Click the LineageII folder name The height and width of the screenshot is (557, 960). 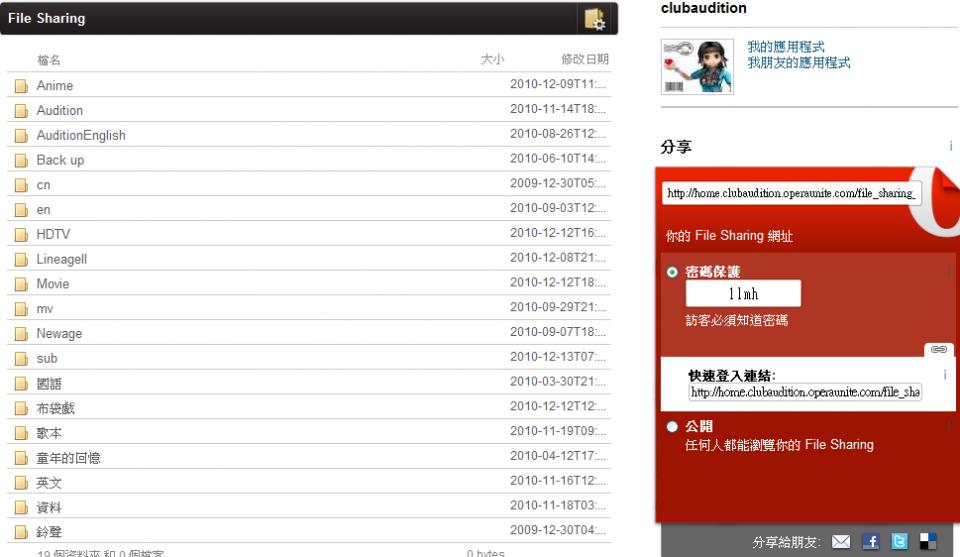coord(61,260)
